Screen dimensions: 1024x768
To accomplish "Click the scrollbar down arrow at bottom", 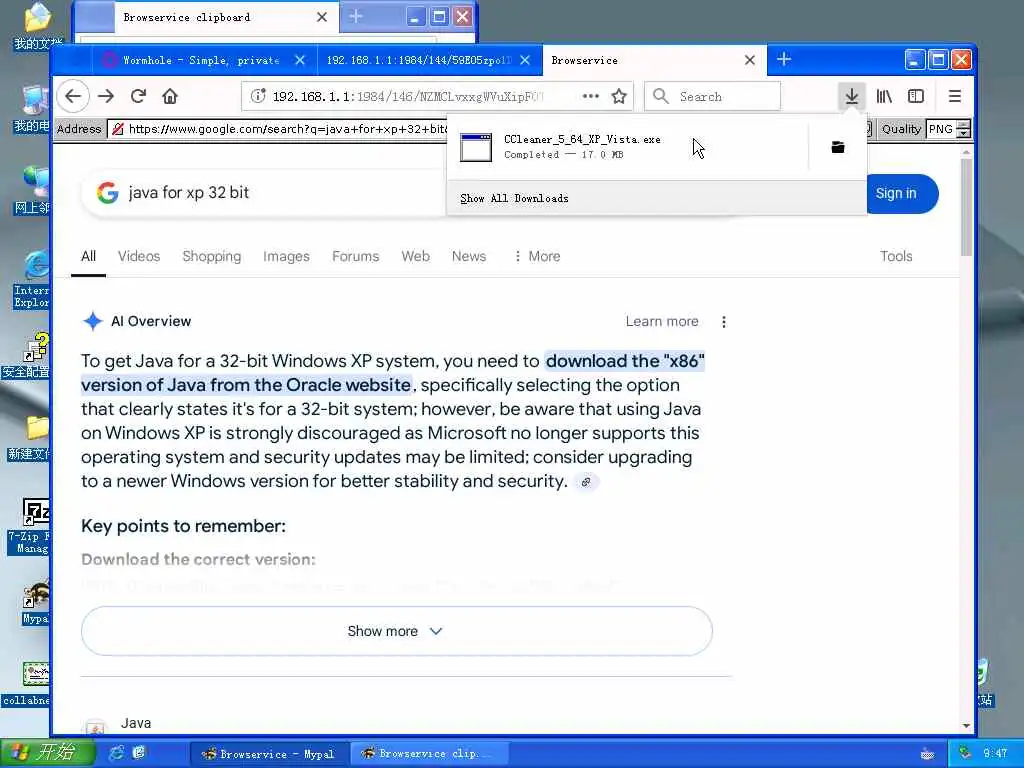I will (x=966, y=726).
